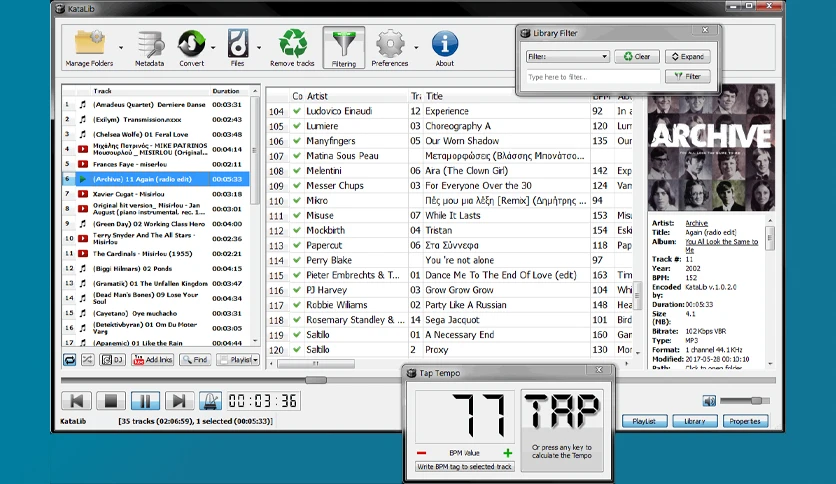Switch to the Properties tab
This screenshot has width=836, height=484.
pyautogui.click(x=745, y=421)
